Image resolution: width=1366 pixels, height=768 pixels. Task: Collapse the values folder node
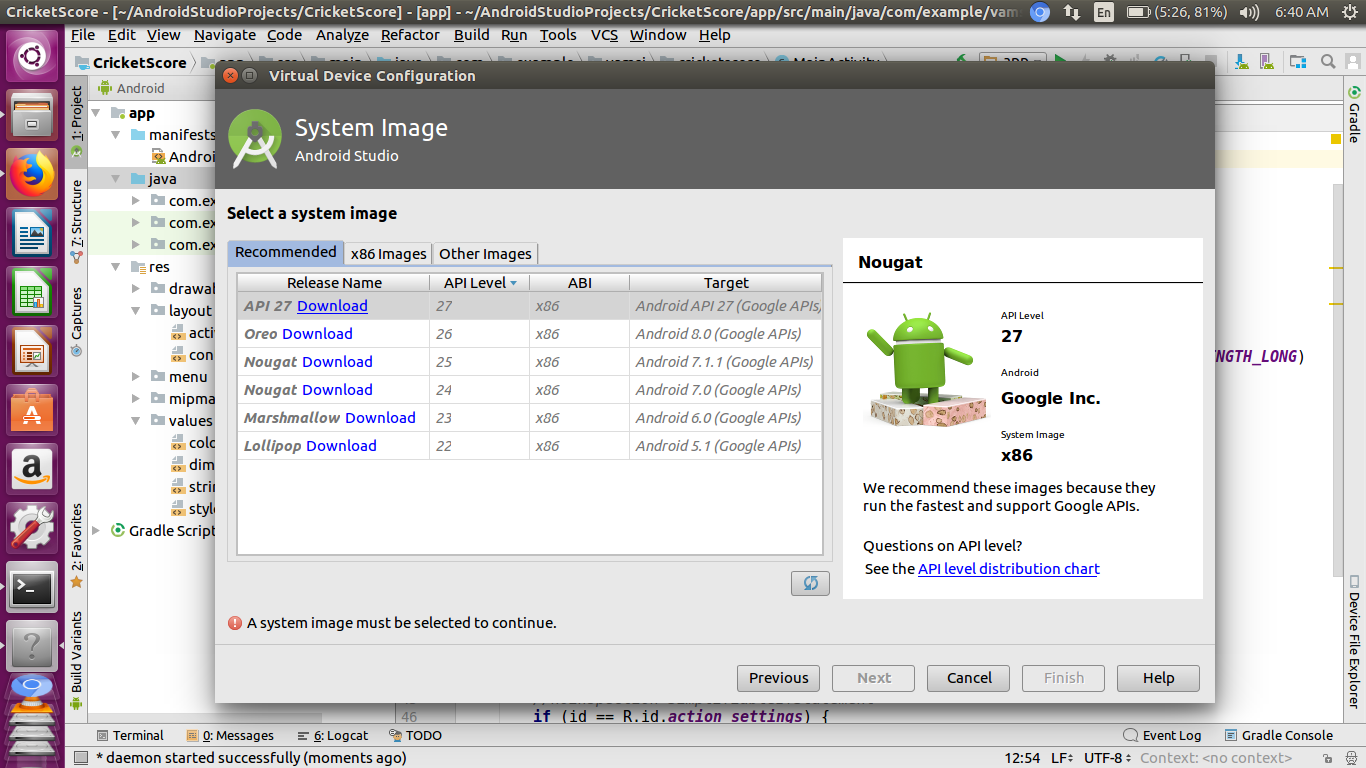(136, 421)
